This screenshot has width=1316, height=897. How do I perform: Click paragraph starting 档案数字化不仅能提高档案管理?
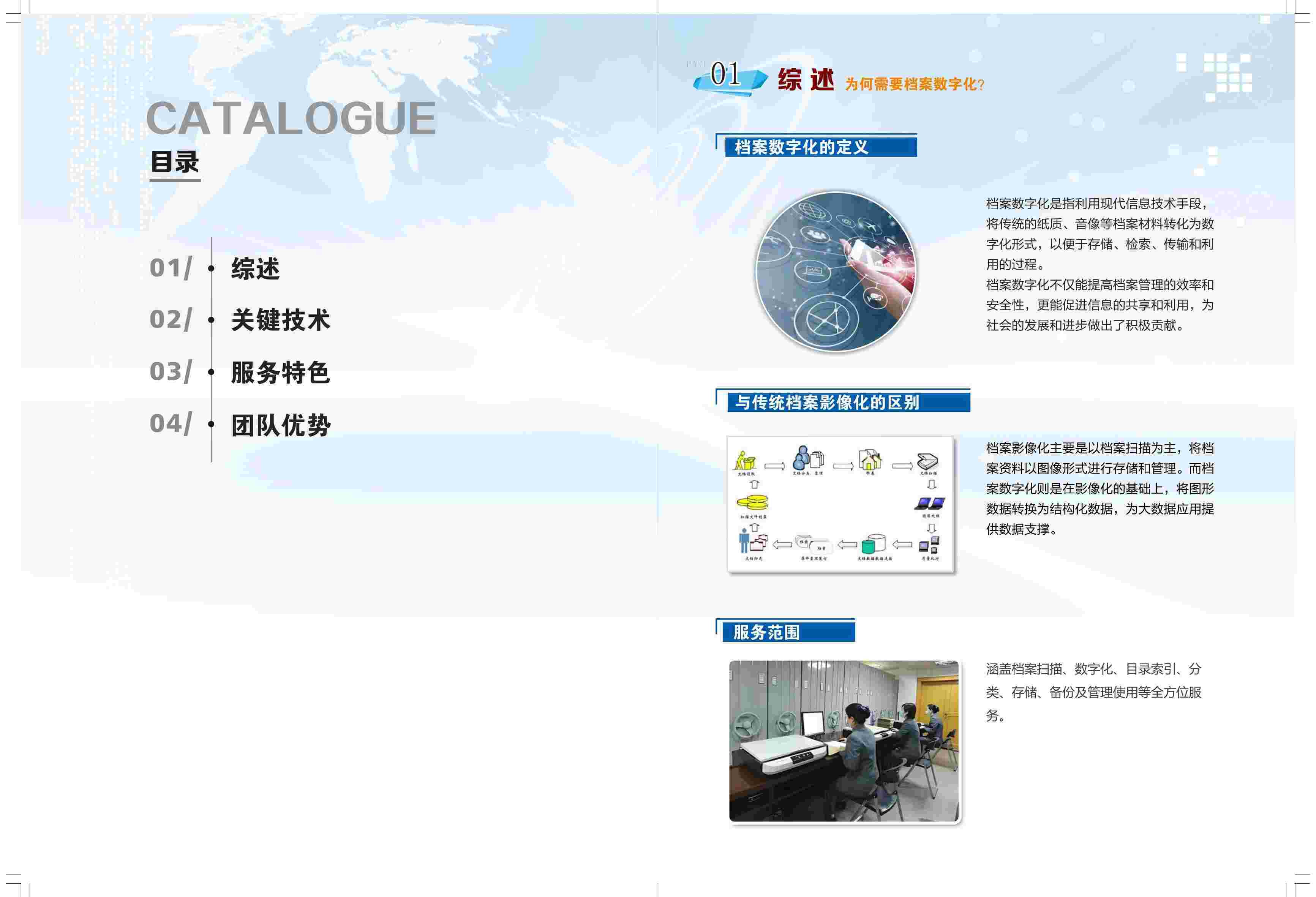1100,305
